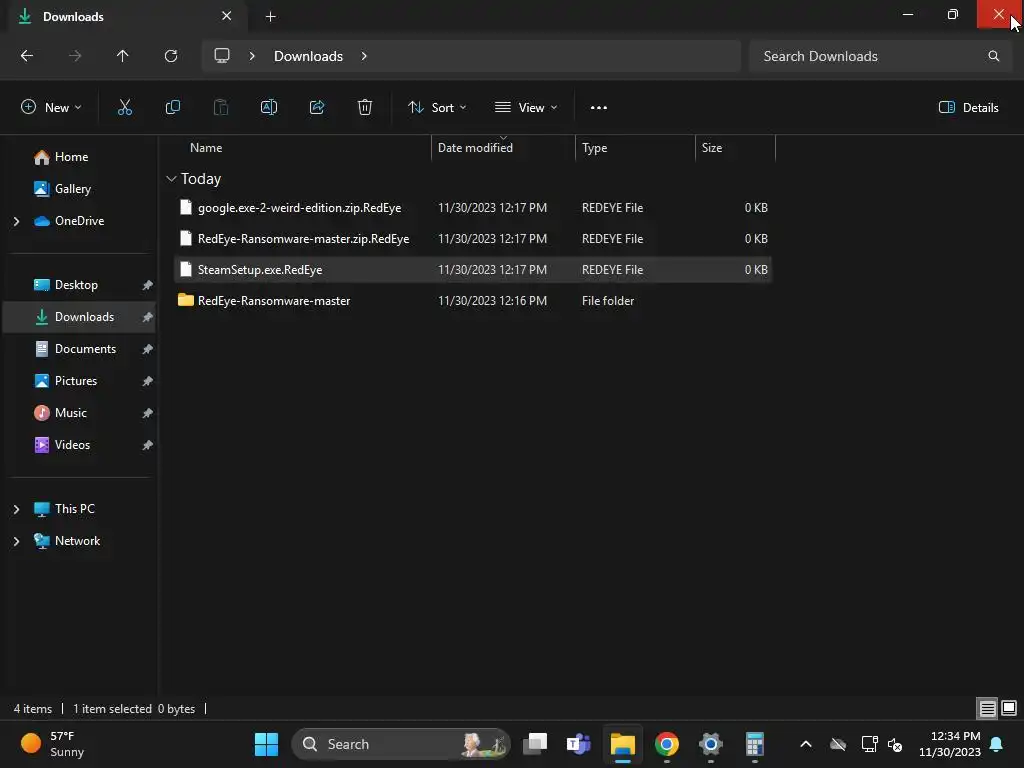Toggle the Details pane
Screen dimensions: 1024x768
[x=968, y=108]
